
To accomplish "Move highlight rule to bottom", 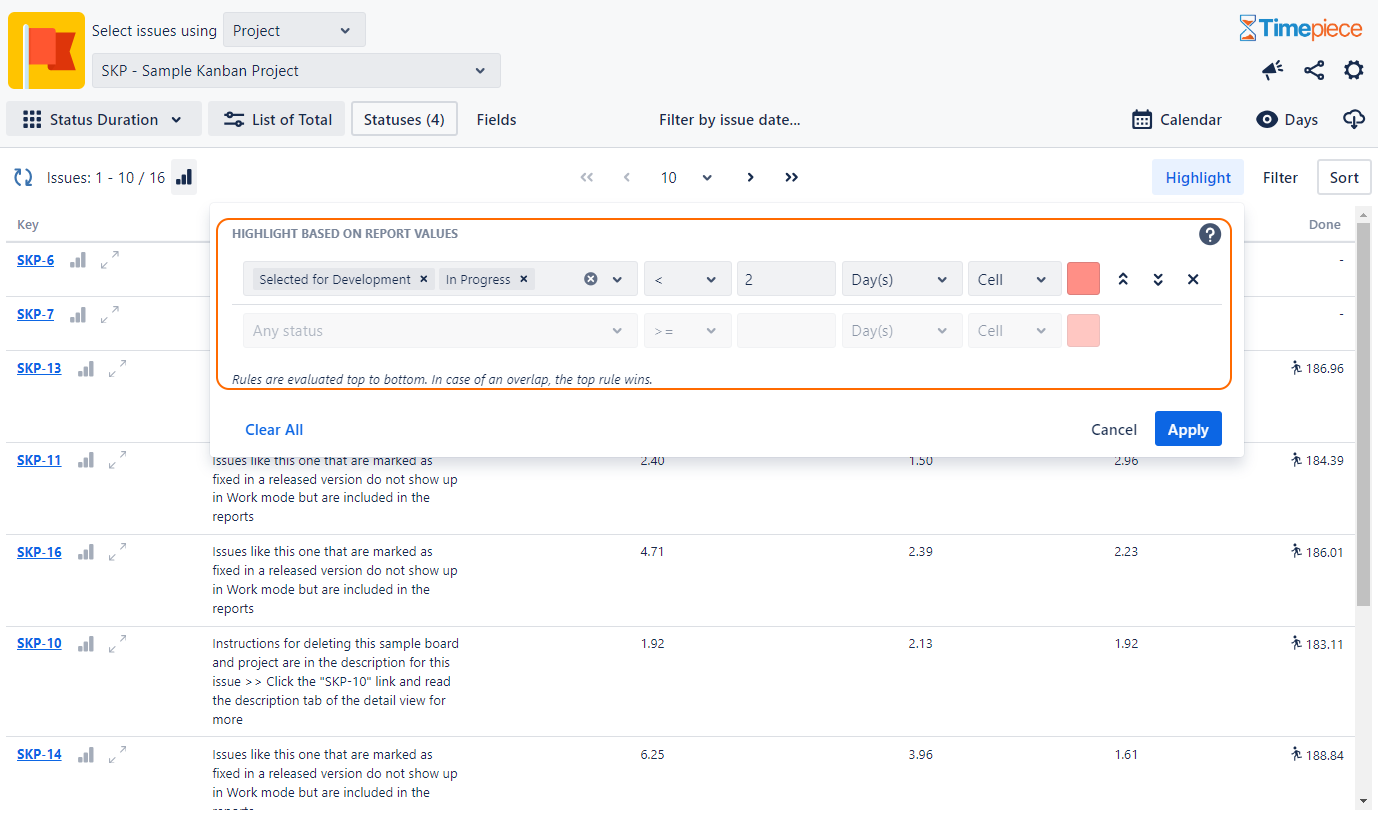I will coord(1158,280).
